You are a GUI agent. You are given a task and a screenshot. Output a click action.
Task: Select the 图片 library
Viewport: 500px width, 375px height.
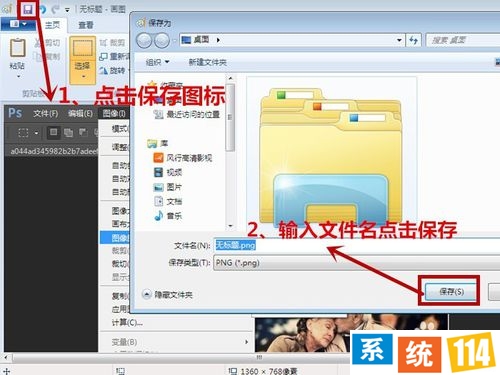168,187
